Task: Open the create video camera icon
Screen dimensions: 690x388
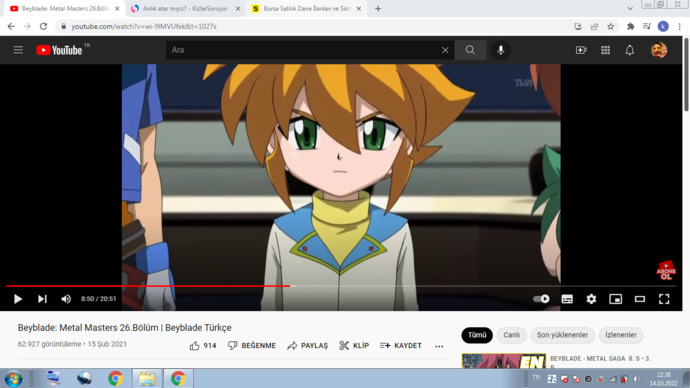Action: tap(581, 50)
